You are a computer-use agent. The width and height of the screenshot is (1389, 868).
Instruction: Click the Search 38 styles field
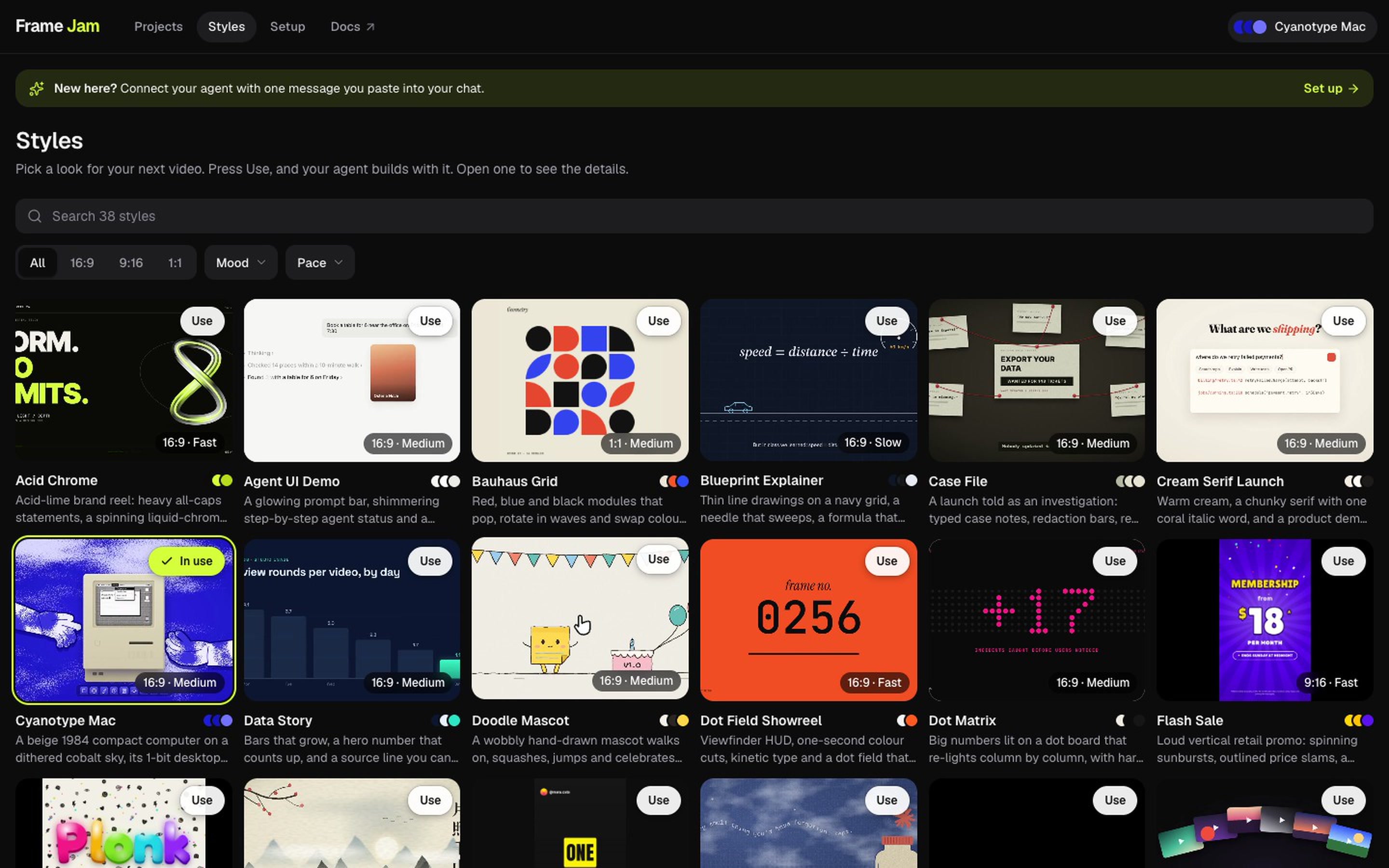point(694,216)
